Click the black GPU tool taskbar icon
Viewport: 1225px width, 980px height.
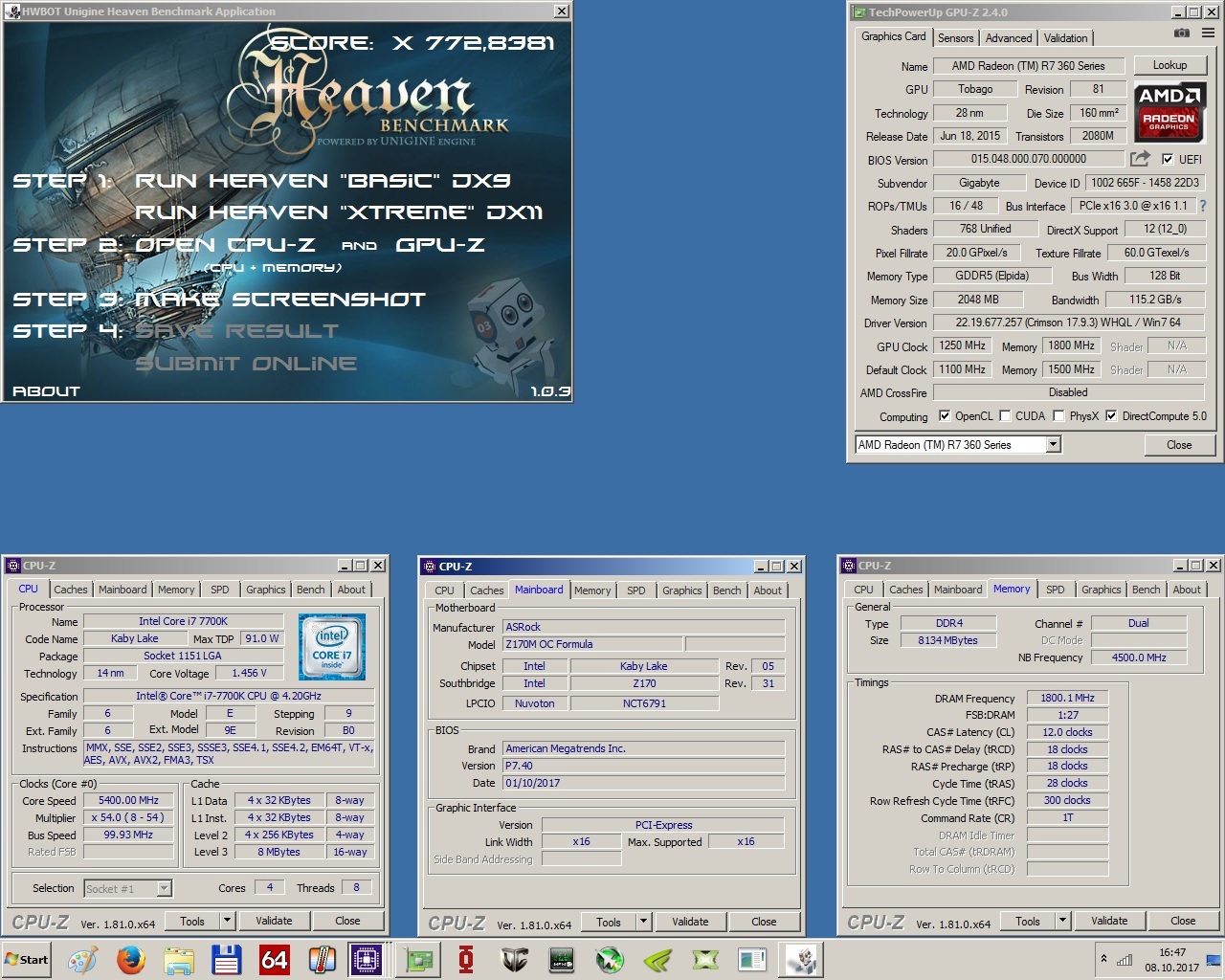[x=562, y=959]
